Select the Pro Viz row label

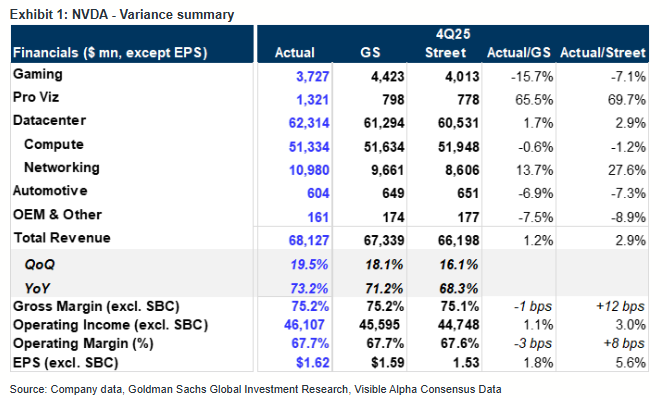(36, 97)
